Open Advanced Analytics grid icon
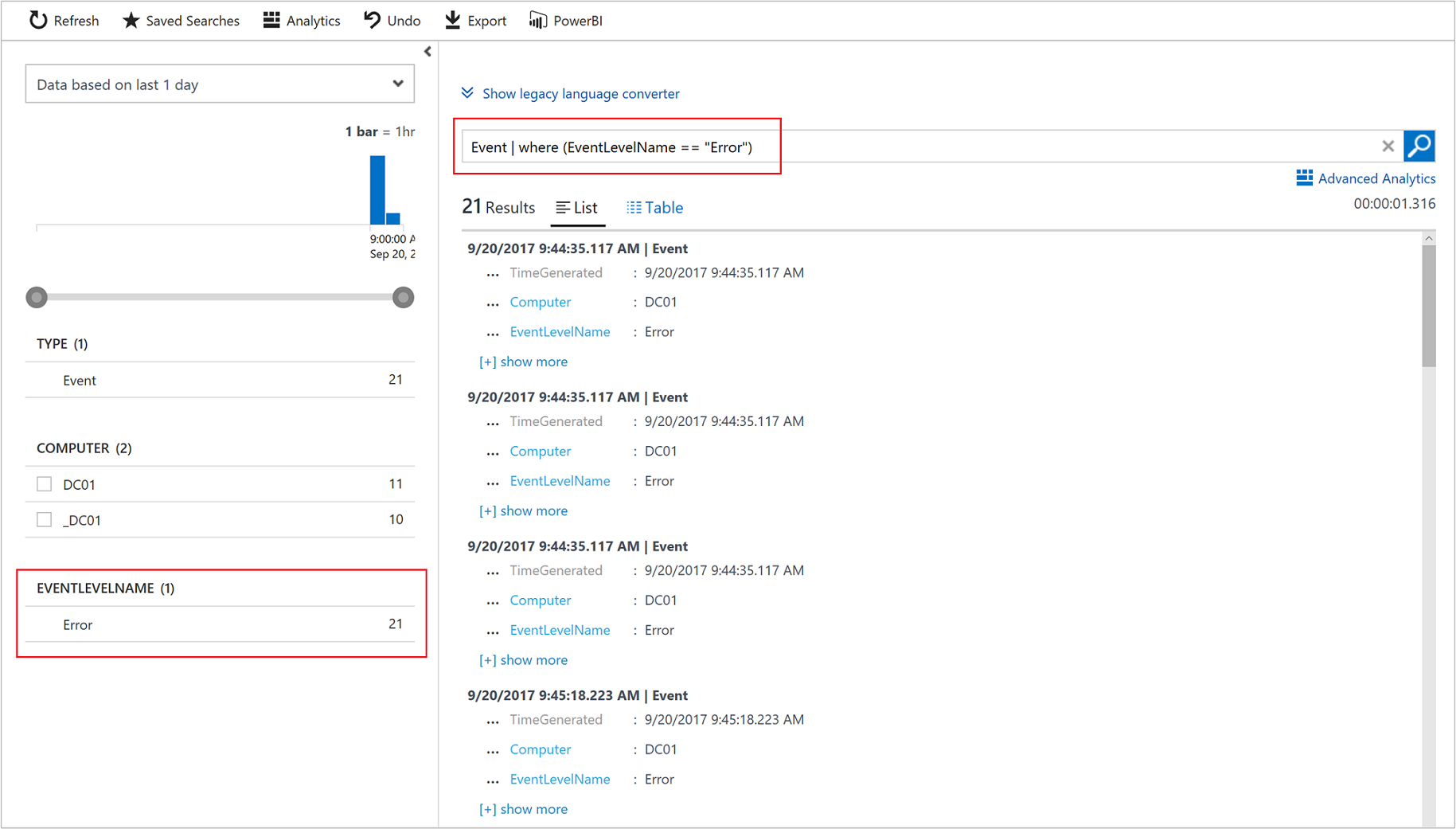1456x829 pixels. pos(1304,178)
